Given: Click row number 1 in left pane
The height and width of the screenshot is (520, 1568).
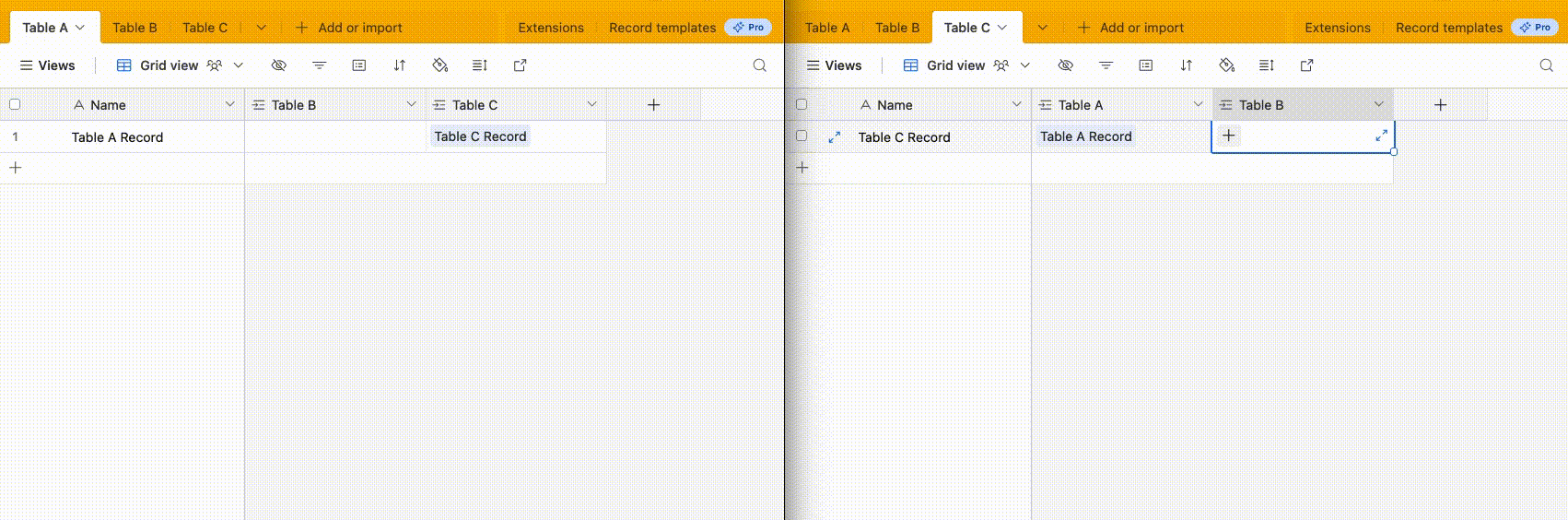Looking at the screenshot, I should pyautogui.click(x=15, y=136).
